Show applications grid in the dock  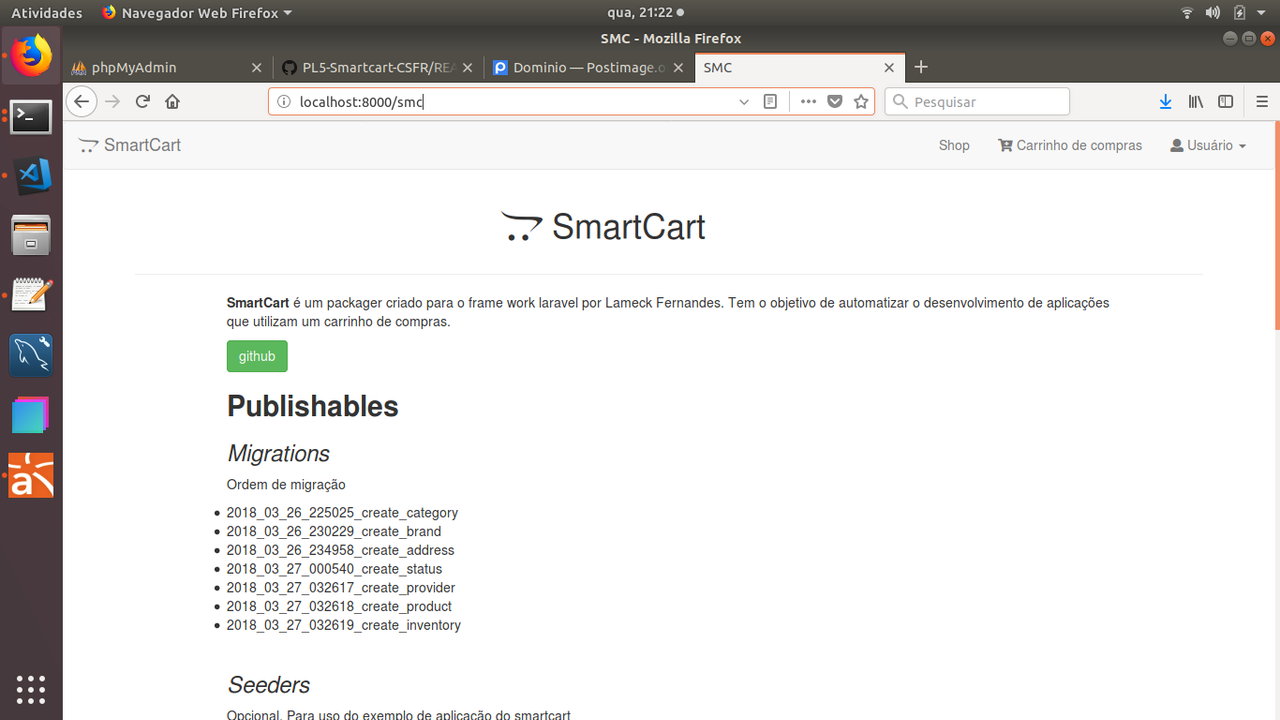(31, 689)
